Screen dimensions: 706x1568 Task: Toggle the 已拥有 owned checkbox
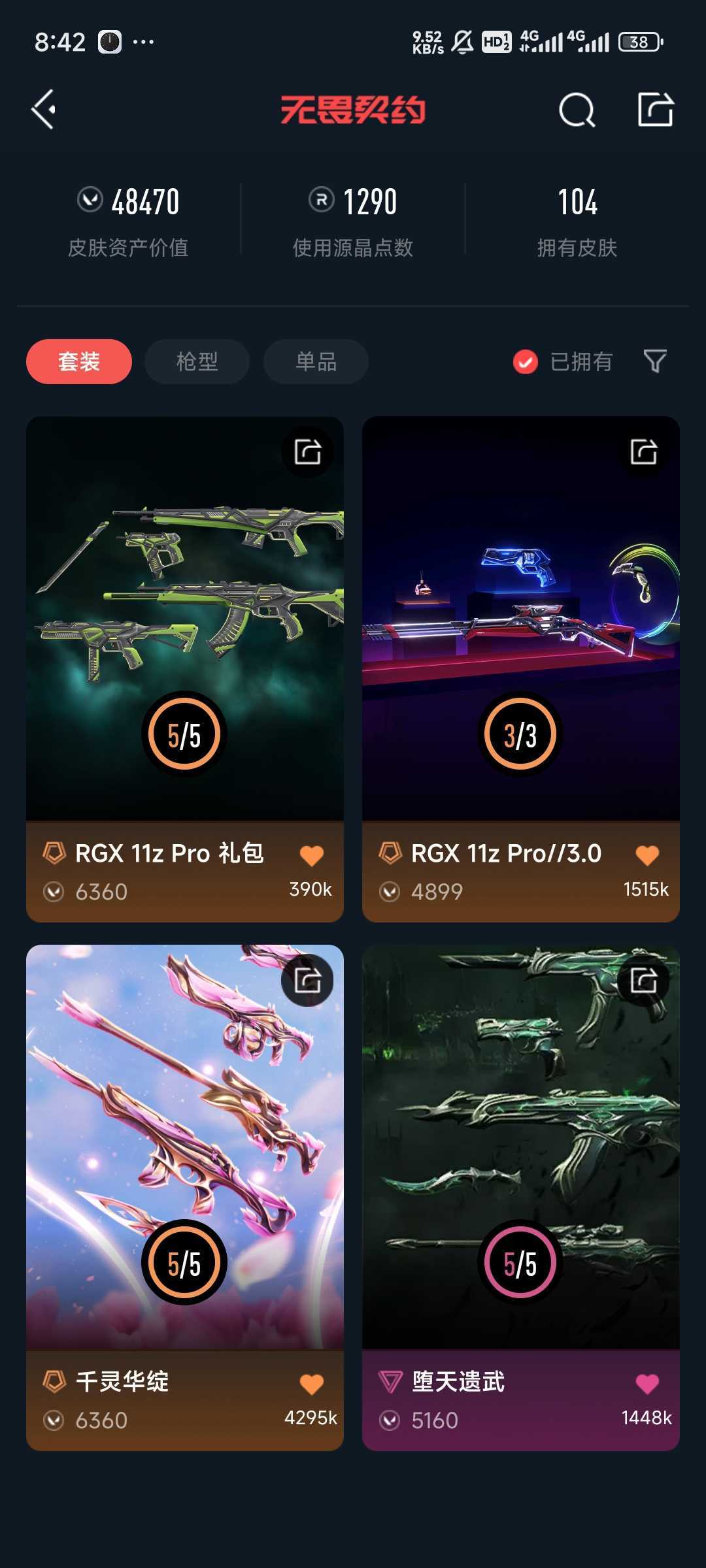pyautogui.click(x=525, y=361)
